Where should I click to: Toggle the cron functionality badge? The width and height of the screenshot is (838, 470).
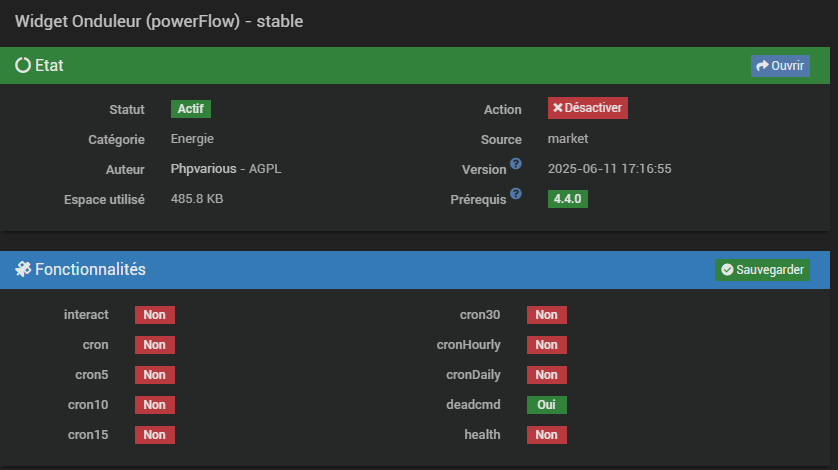(x=155, y=345)
